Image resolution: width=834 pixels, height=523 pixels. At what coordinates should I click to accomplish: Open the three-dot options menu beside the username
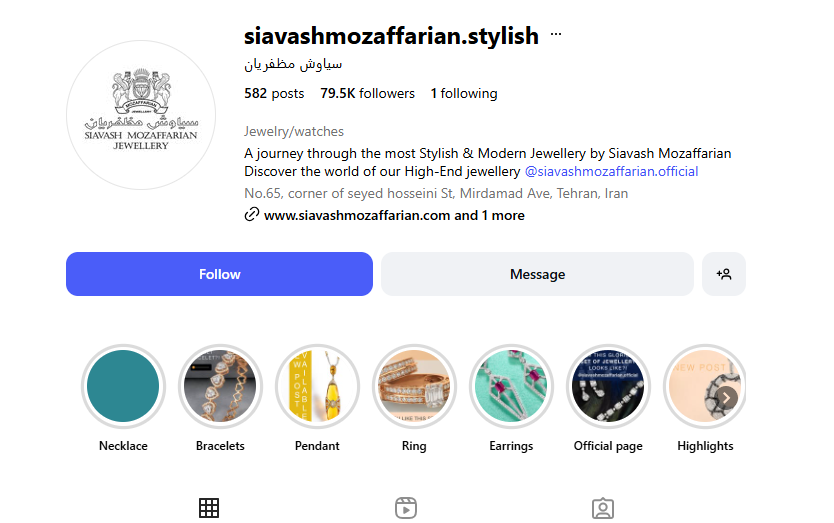pos(556,34)
